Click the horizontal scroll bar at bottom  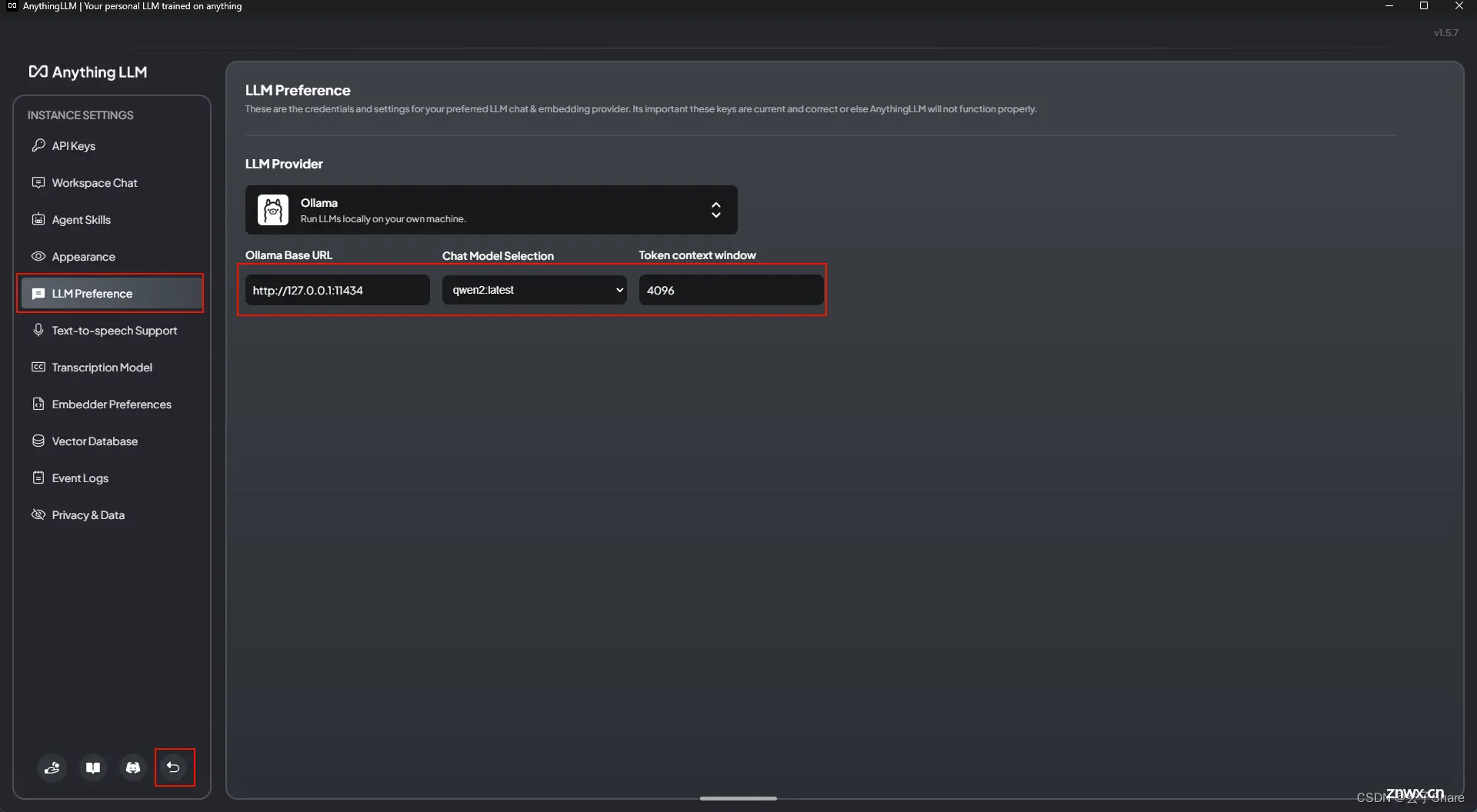pyautogui.click(x=738, y=798)
